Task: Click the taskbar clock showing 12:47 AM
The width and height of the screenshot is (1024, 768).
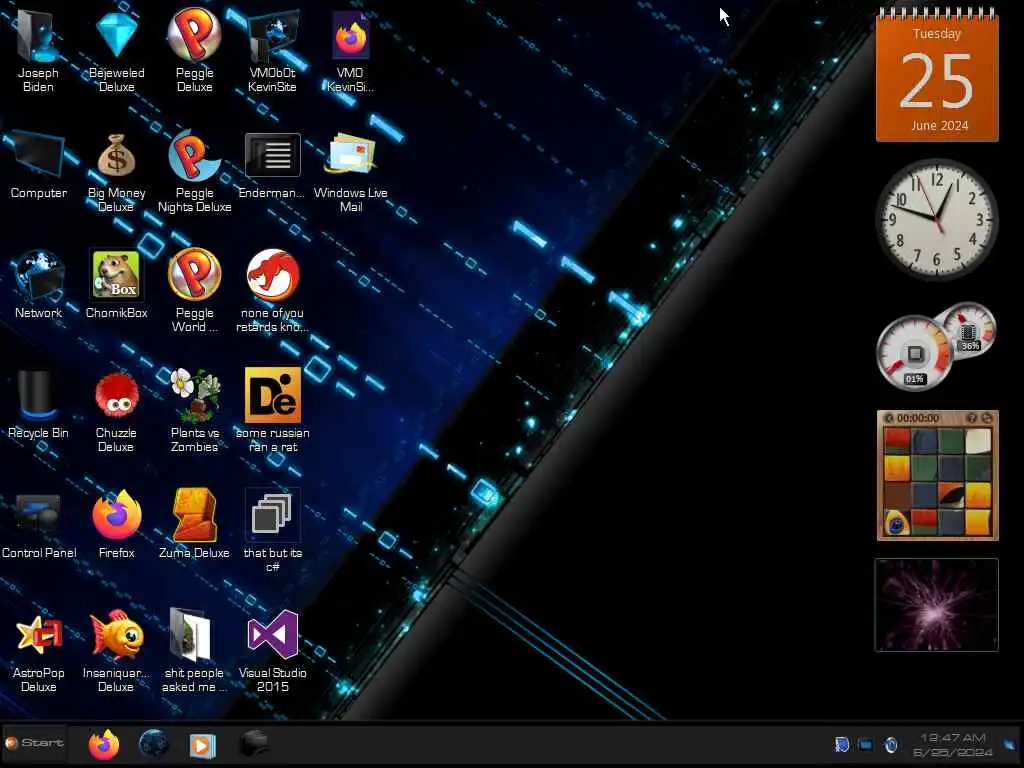Action: pyautogui.click(x=953, y=744)
